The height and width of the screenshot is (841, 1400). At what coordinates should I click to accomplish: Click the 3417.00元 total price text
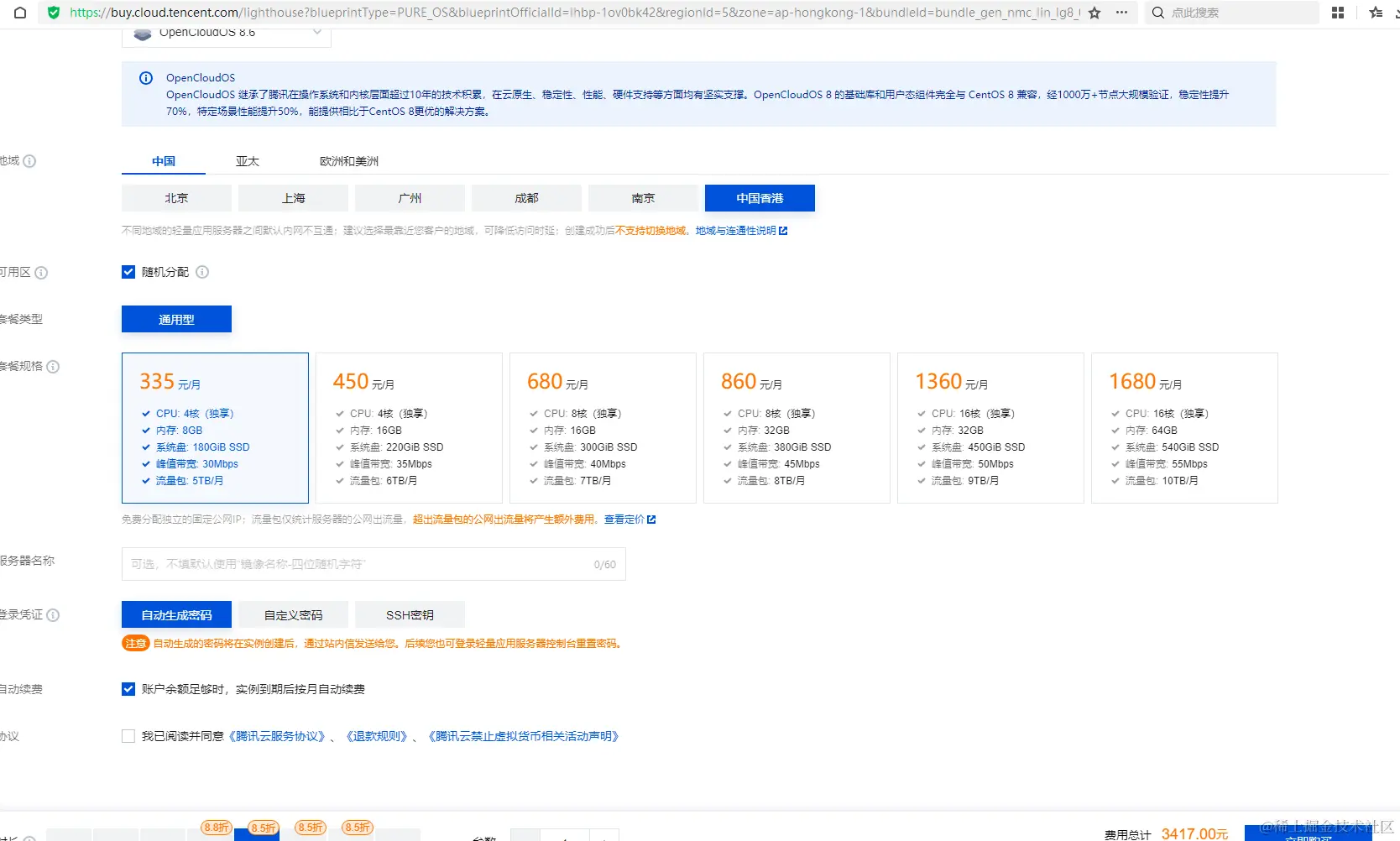[1194, 833]
